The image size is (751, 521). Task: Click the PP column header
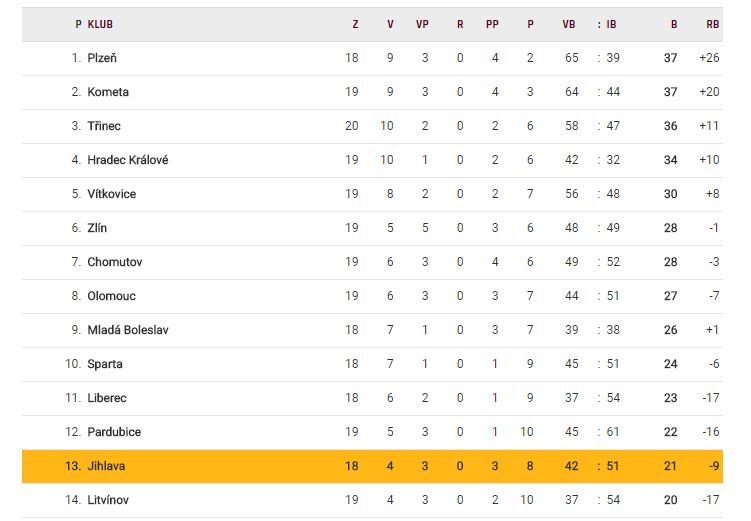[x=495, y=24]
